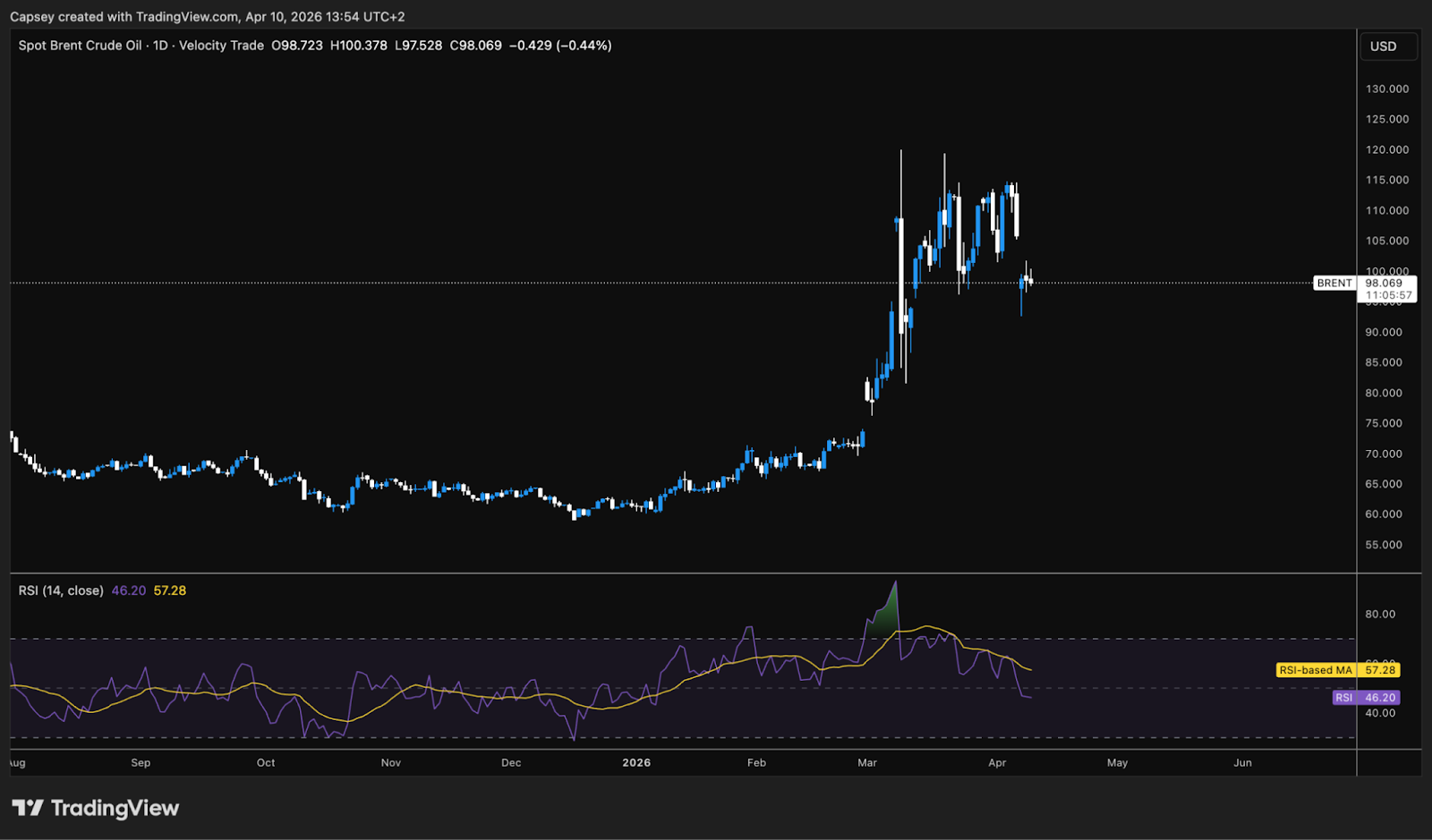This screenshot has width=1432, height=840.
Task: Click the Capsey attribution link
Action: click(x=32, y=16)
